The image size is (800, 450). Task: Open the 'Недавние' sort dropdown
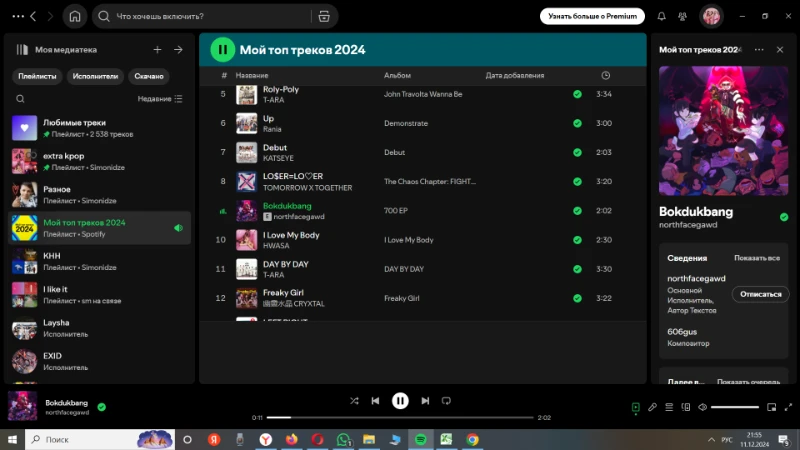pyautogui.click(x=160, y=99)
